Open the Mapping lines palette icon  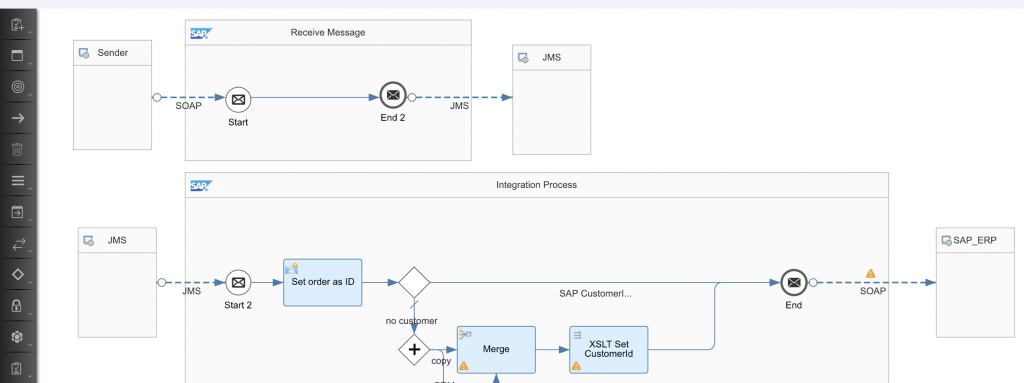(x=18, y=181)
